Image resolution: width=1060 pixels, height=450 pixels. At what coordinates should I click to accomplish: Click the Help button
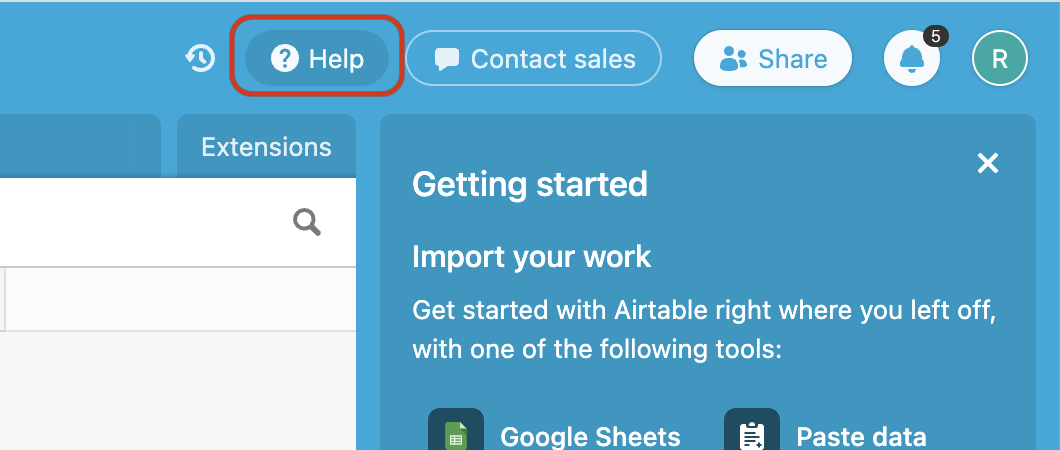pos(318,59)
